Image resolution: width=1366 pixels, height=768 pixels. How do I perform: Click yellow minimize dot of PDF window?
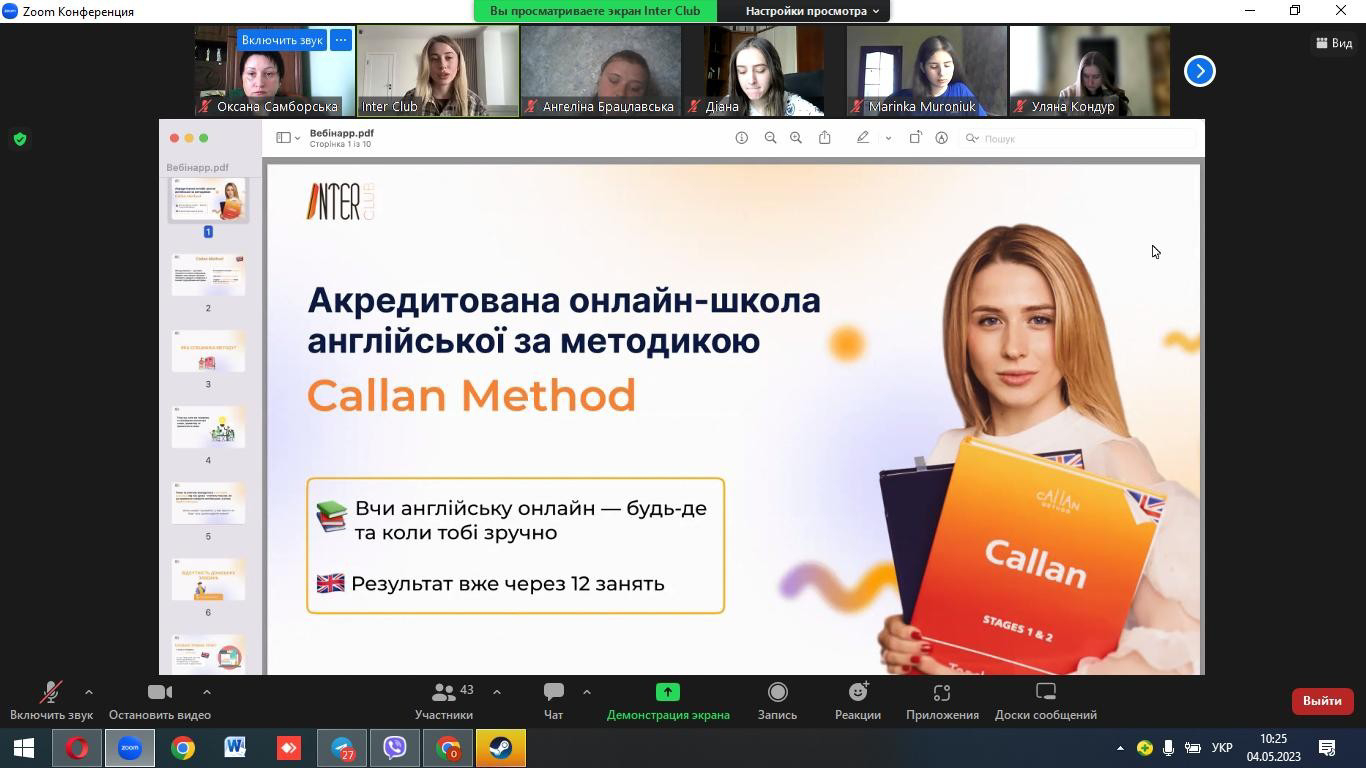coord(189,138)
